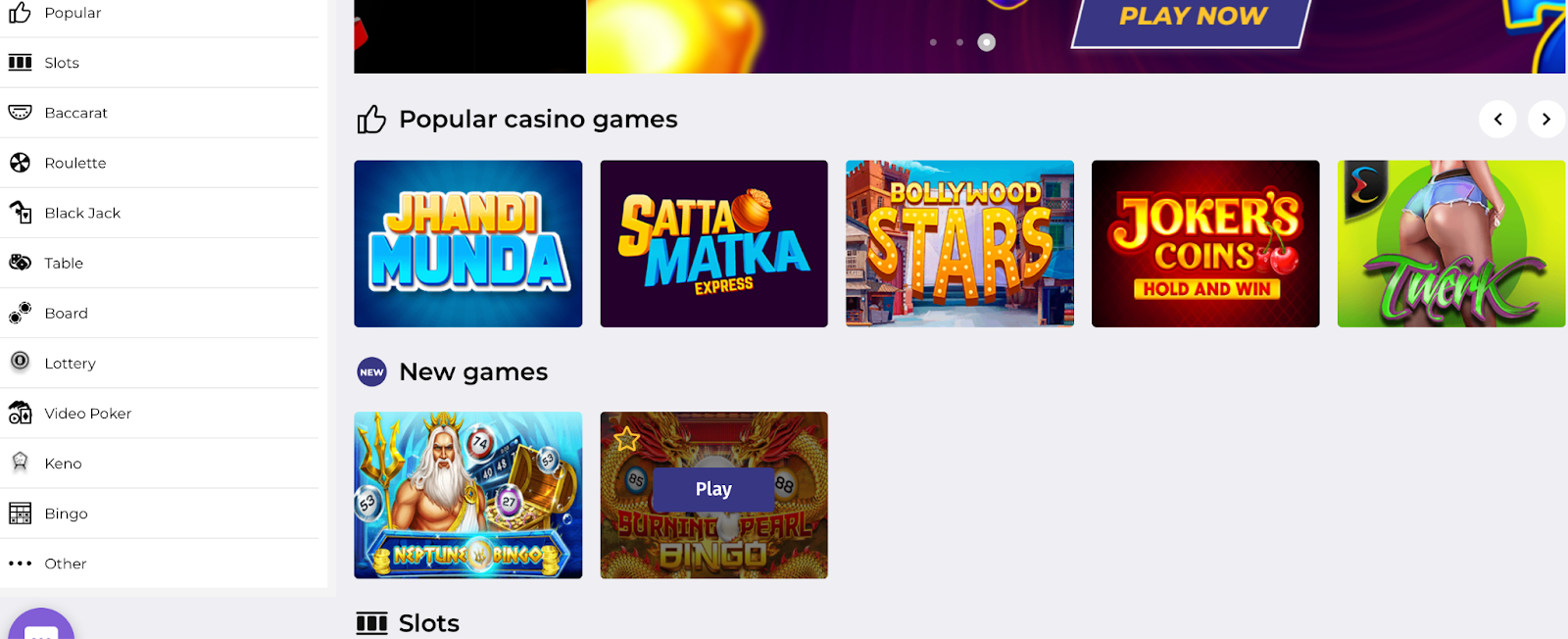Click the Video Poker icon
The height and width of the screenshot is (639, 1568).
click(x=20, y=413)
